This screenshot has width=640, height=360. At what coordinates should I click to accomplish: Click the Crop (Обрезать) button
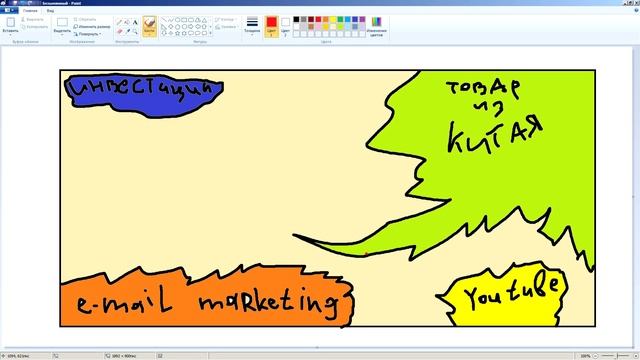pos(85,19)
